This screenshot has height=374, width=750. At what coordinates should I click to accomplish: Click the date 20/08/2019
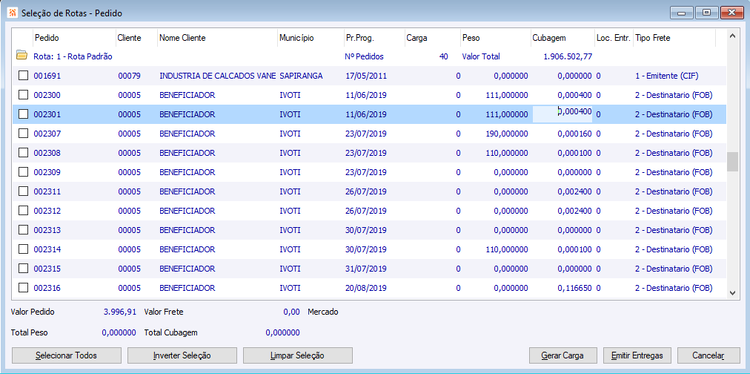[x=366, y=288]
